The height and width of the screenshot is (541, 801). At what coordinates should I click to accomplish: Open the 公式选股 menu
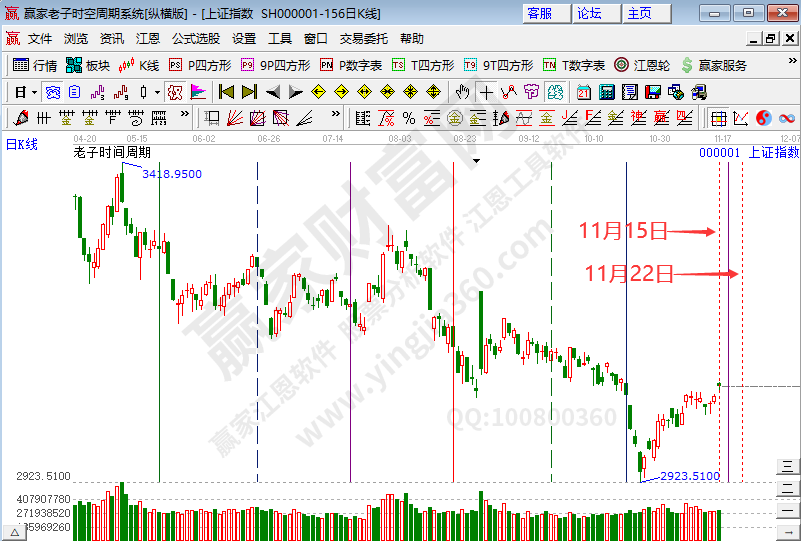pyautogui.click(x=196, y=39)
